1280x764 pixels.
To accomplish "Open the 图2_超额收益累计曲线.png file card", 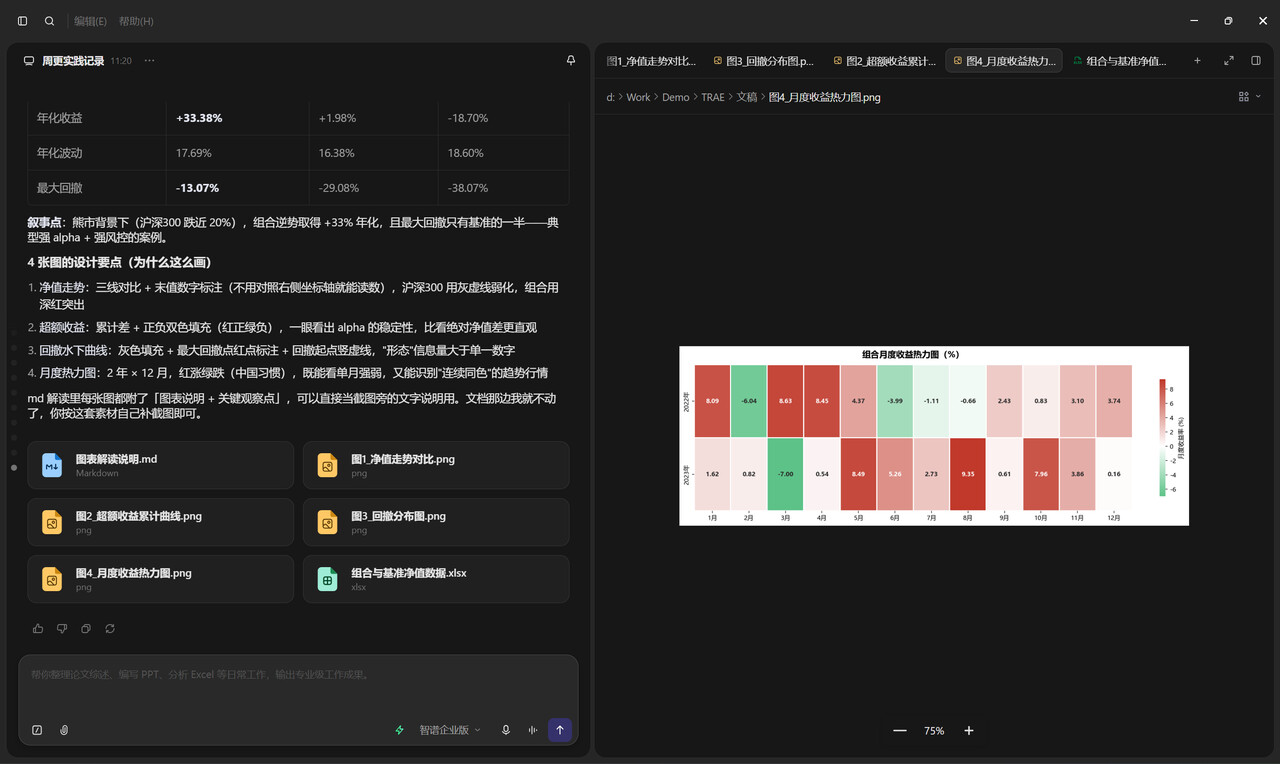I will pyautogui.click(x=161, y=523).
